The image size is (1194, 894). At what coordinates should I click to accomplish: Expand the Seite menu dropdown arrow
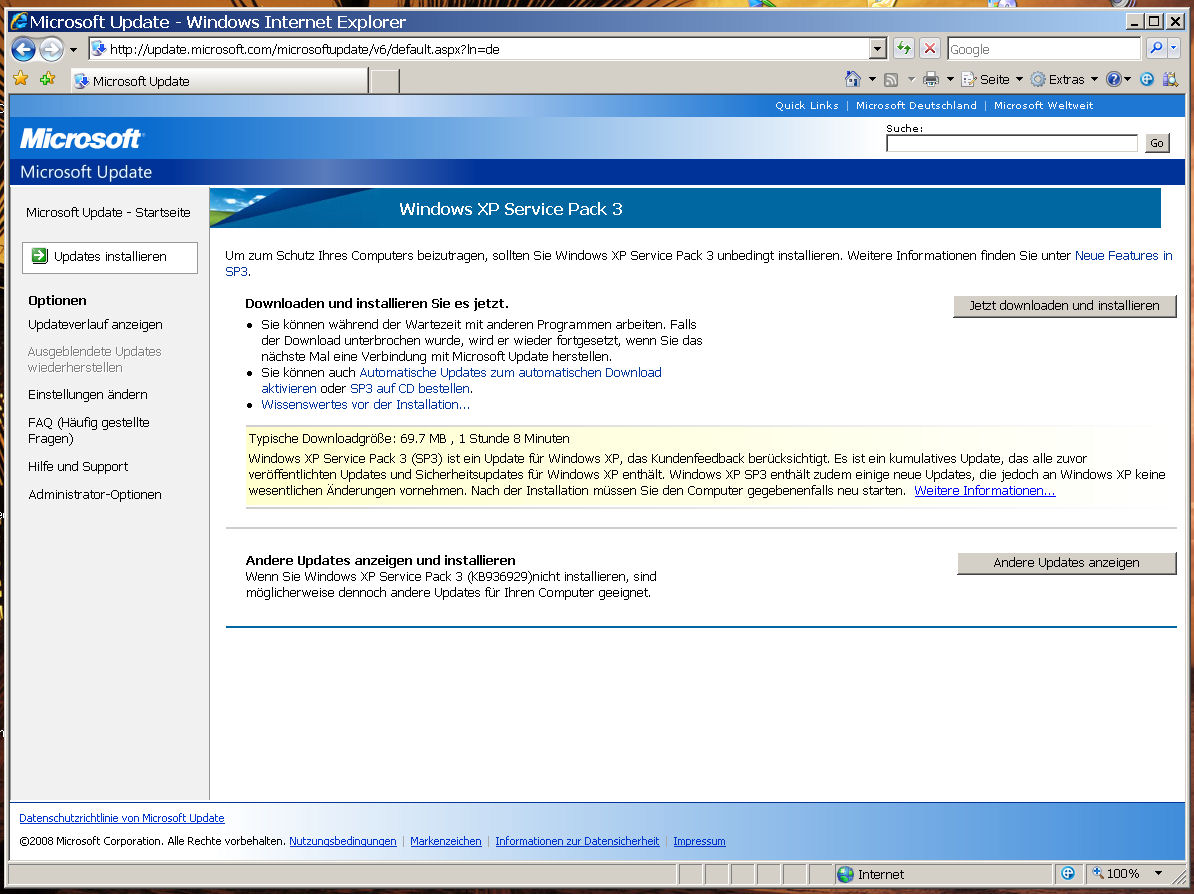tap(1019, 79)
